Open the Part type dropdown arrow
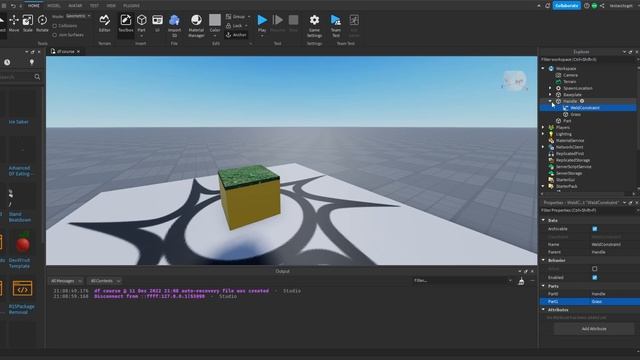The height and width of the screenshot is (360, 640). 141,36
